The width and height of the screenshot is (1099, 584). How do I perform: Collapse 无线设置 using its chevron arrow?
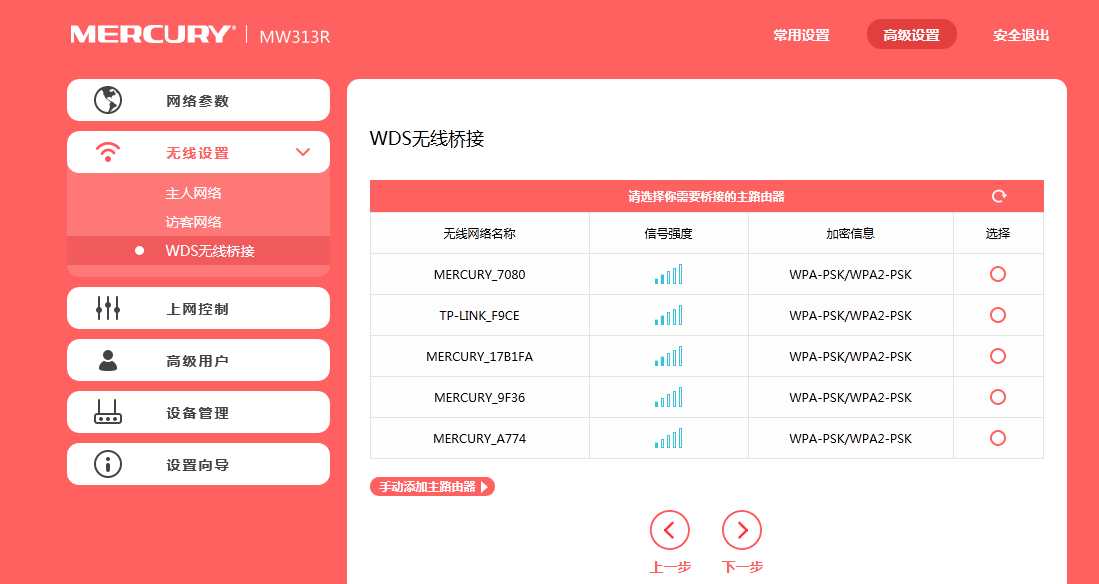coord(303,152)
